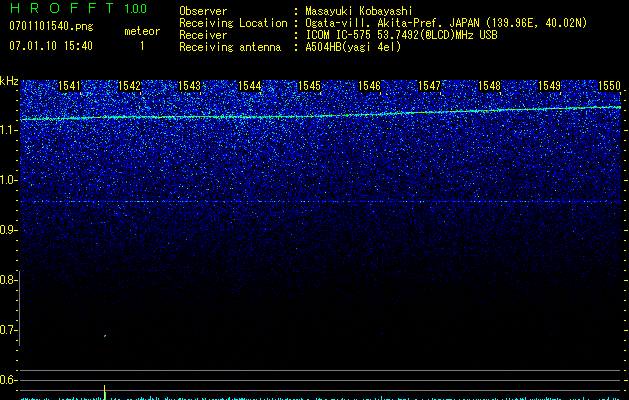
Task: Click the ICOM IC-575 receiver details
Action: point(401,35)
